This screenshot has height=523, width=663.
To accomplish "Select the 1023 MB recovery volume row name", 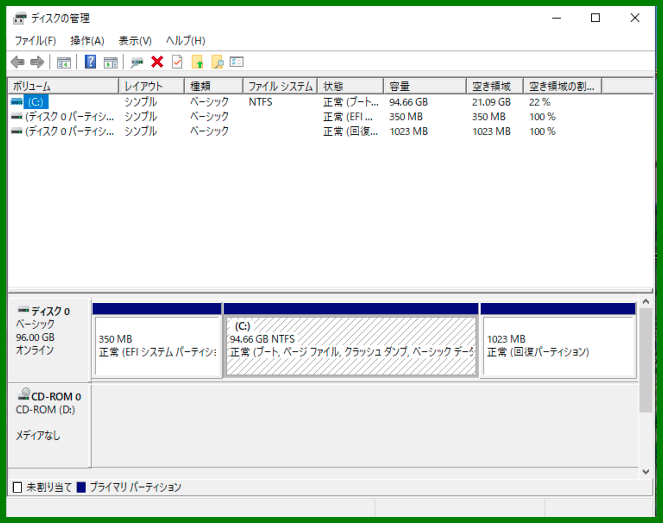I will pyautogui.click(x=69, y=131).
